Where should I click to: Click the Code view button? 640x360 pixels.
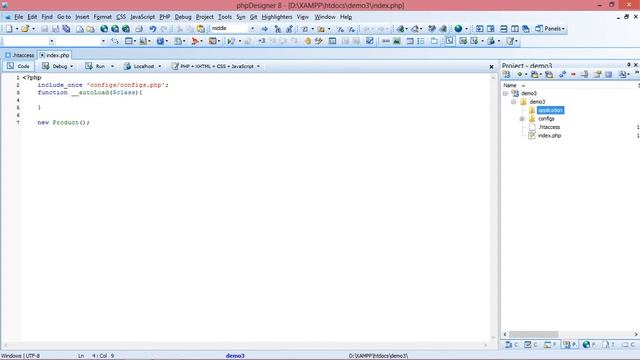coord(18,66)
